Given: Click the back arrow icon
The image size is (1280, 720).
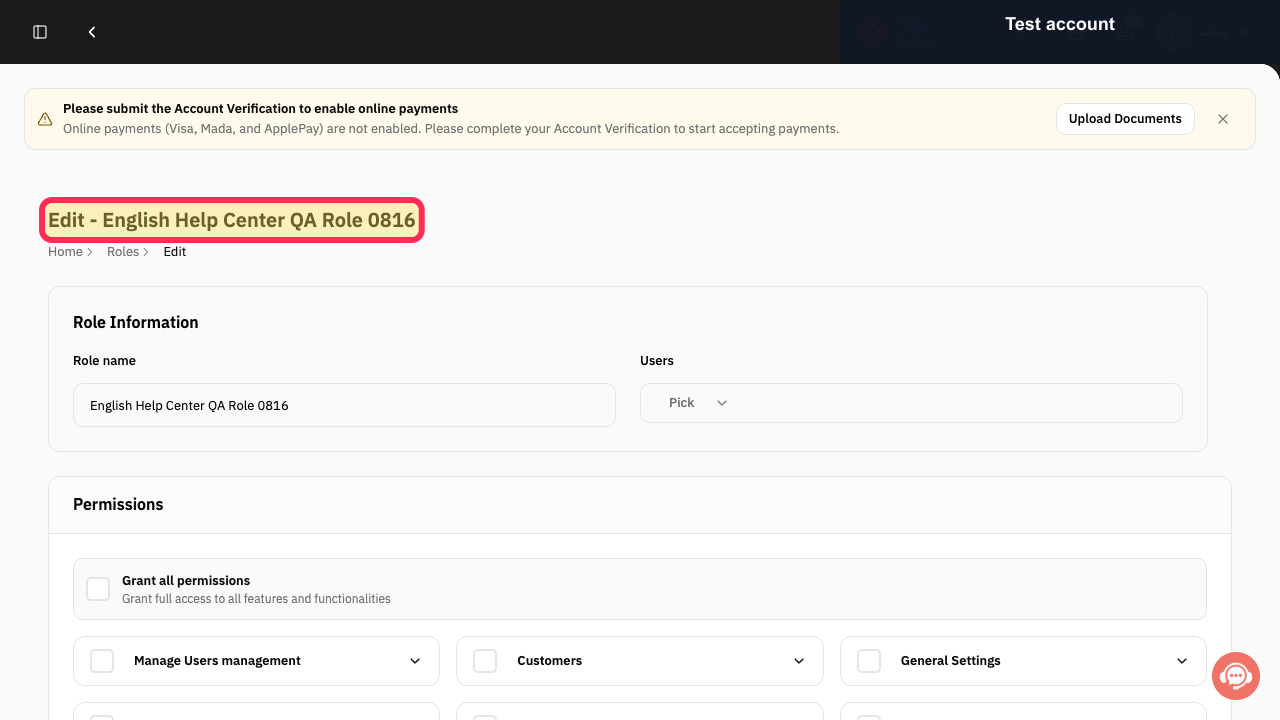Looking at the screenshot, I should (x=92, y=32).
